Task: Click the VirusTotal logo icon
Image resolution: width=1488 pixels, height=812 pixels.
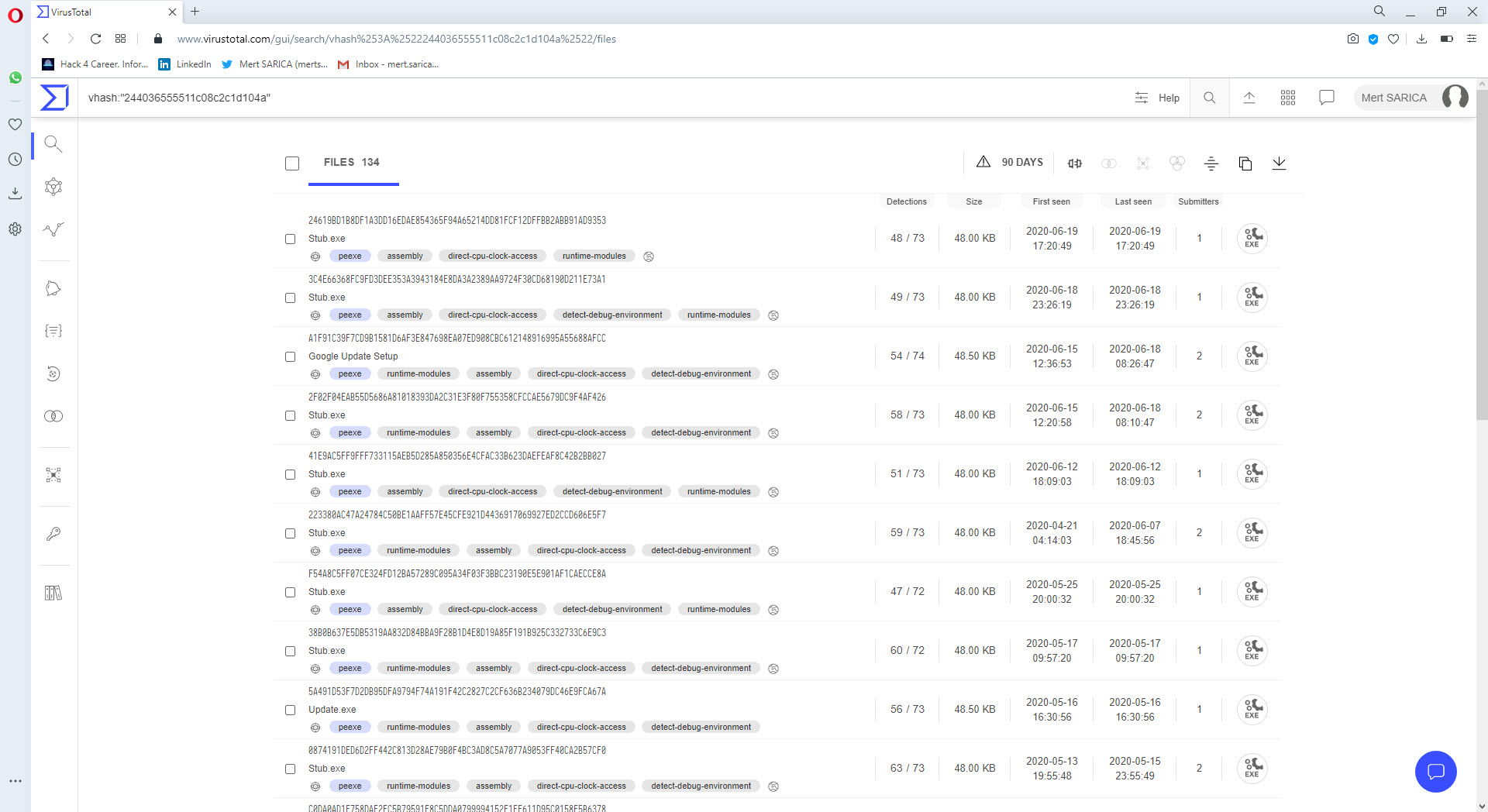Action: (x=54, y=98)
